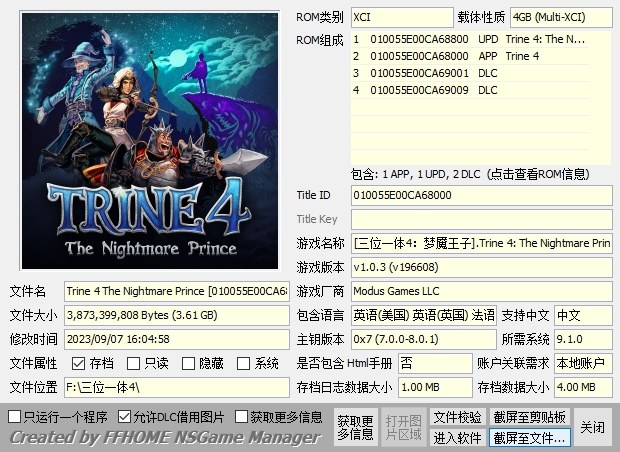The width and height of the screenshot is (620, 452).
Task: Select ROM row 1 UPD 010055E00CA68800
Action: tap(470, 39)
